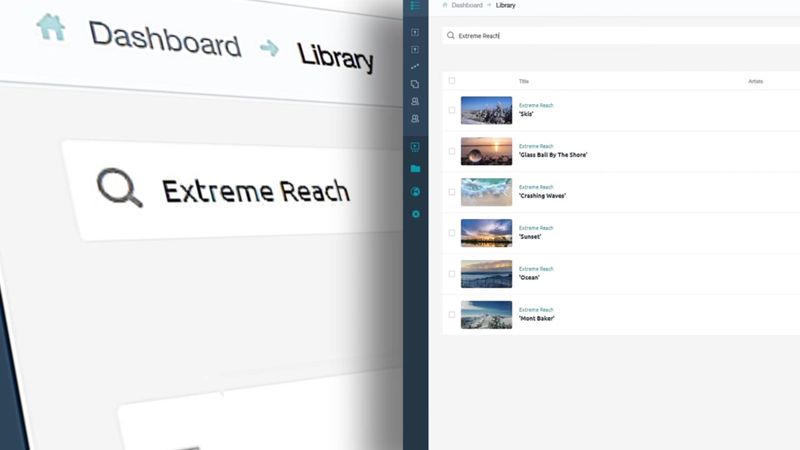Go to Dashboard via the small breadcrumb
The image size is (800, 450).
point(467,5)
